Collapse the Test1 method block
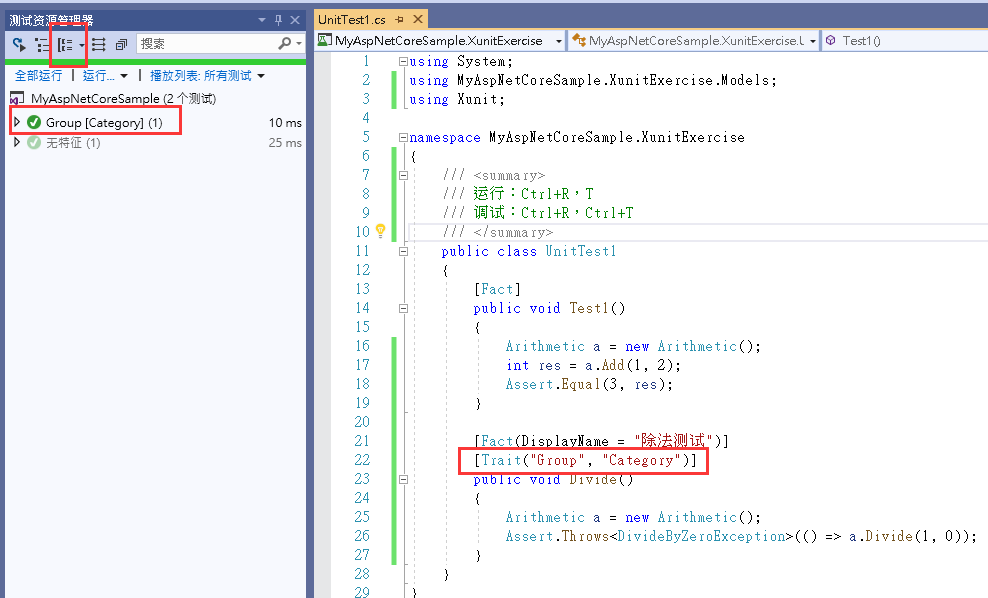The image size is (988, 598). click(x=403, y=308)
